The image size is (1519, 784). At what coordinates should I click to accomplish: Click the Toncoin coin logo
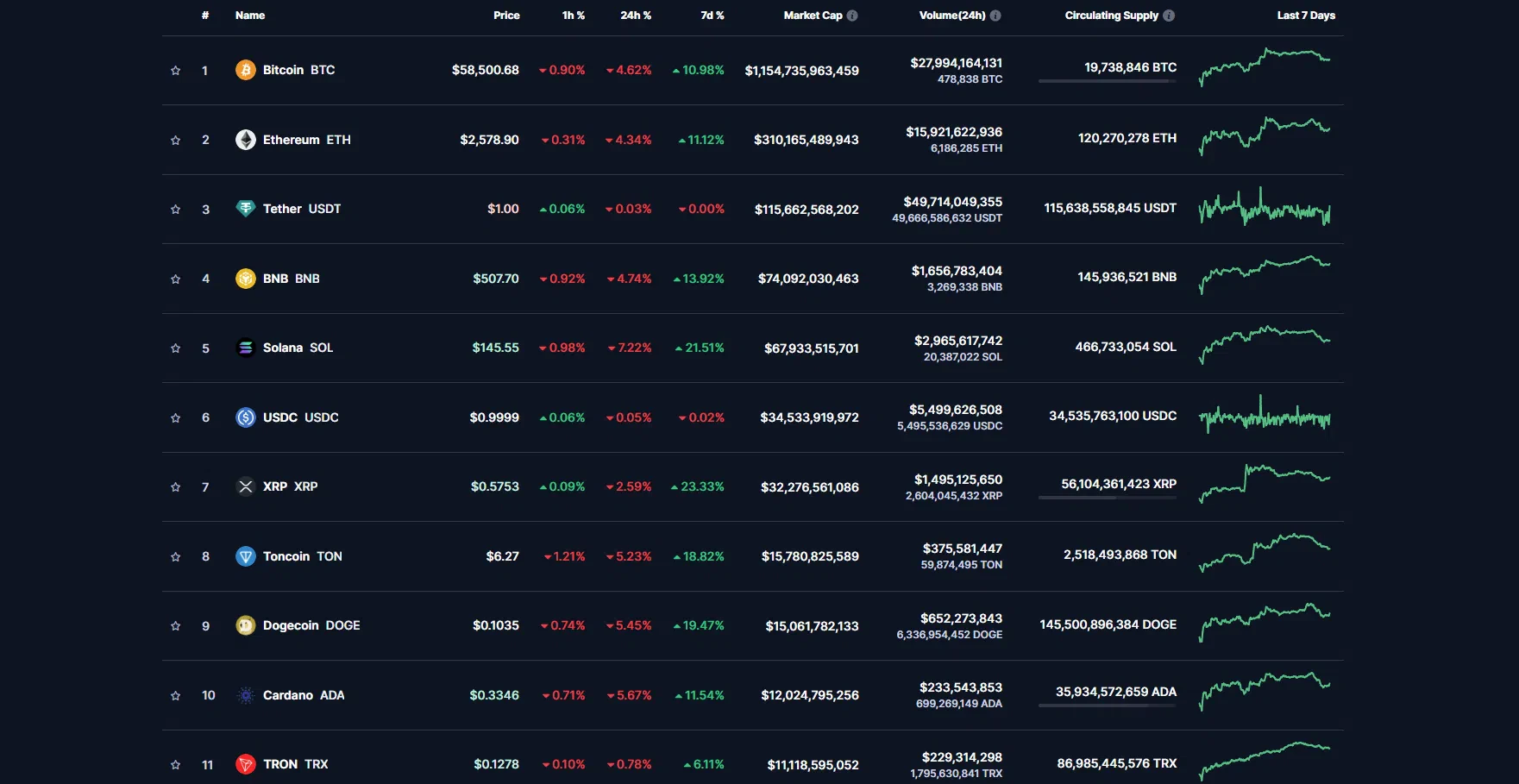[246, 556]
